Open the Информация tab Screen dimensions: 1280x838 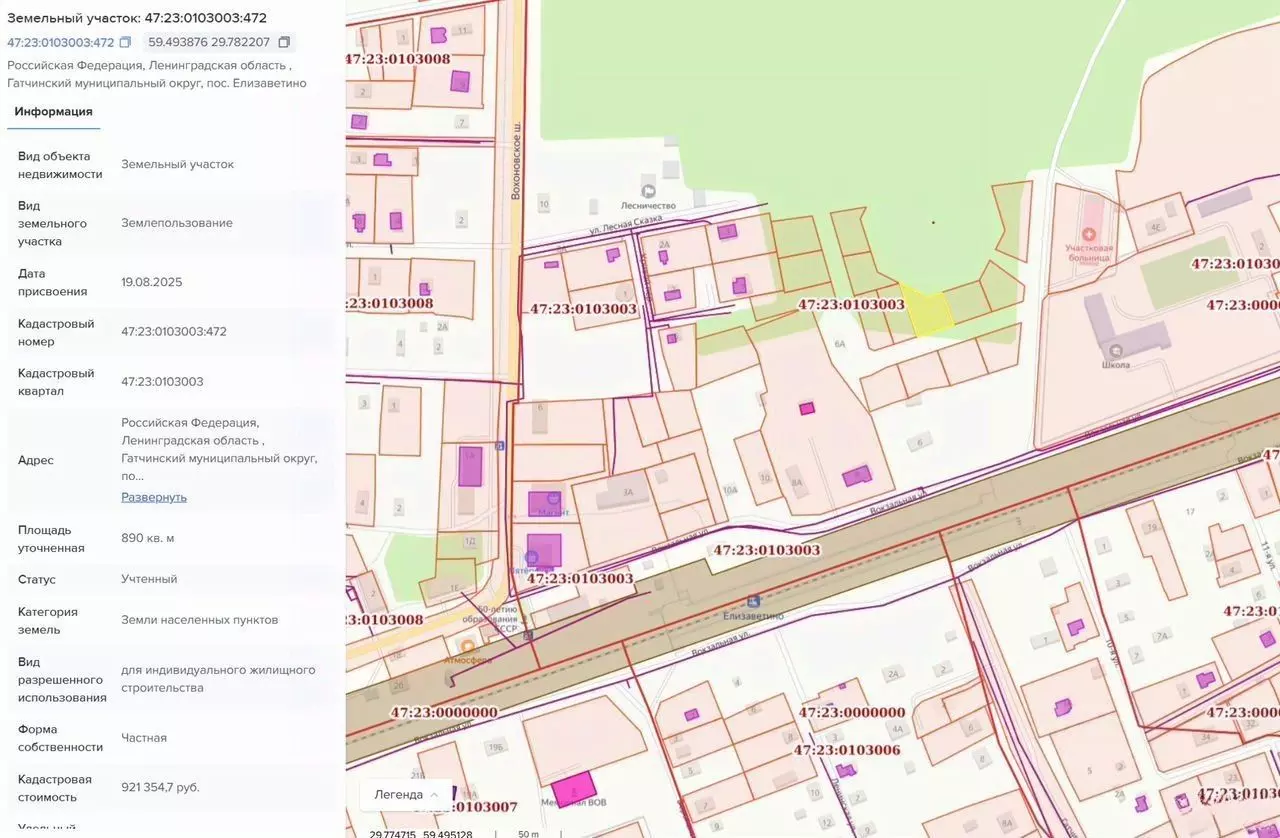pyautogui.click(x=53, y=112)
